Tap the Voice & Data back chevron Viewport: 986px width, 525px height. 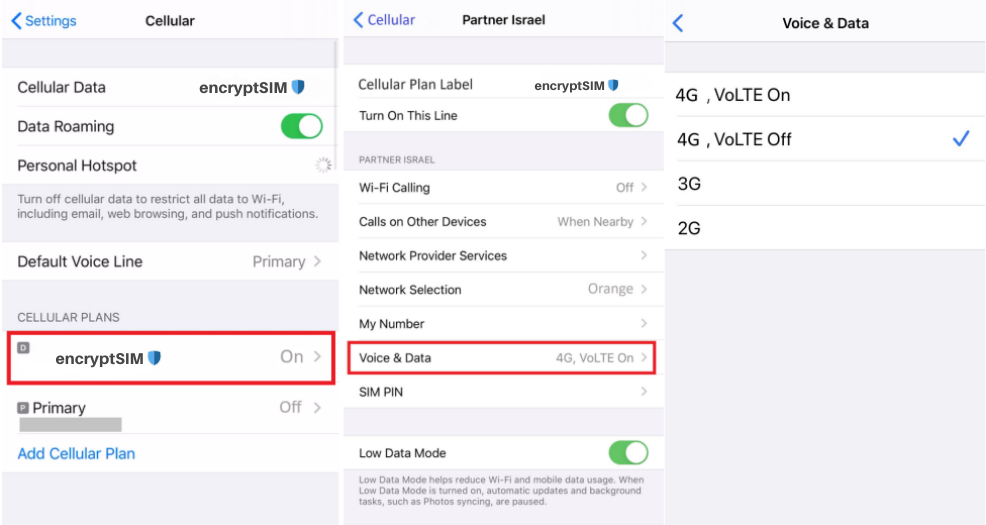[x=678, y=23]
